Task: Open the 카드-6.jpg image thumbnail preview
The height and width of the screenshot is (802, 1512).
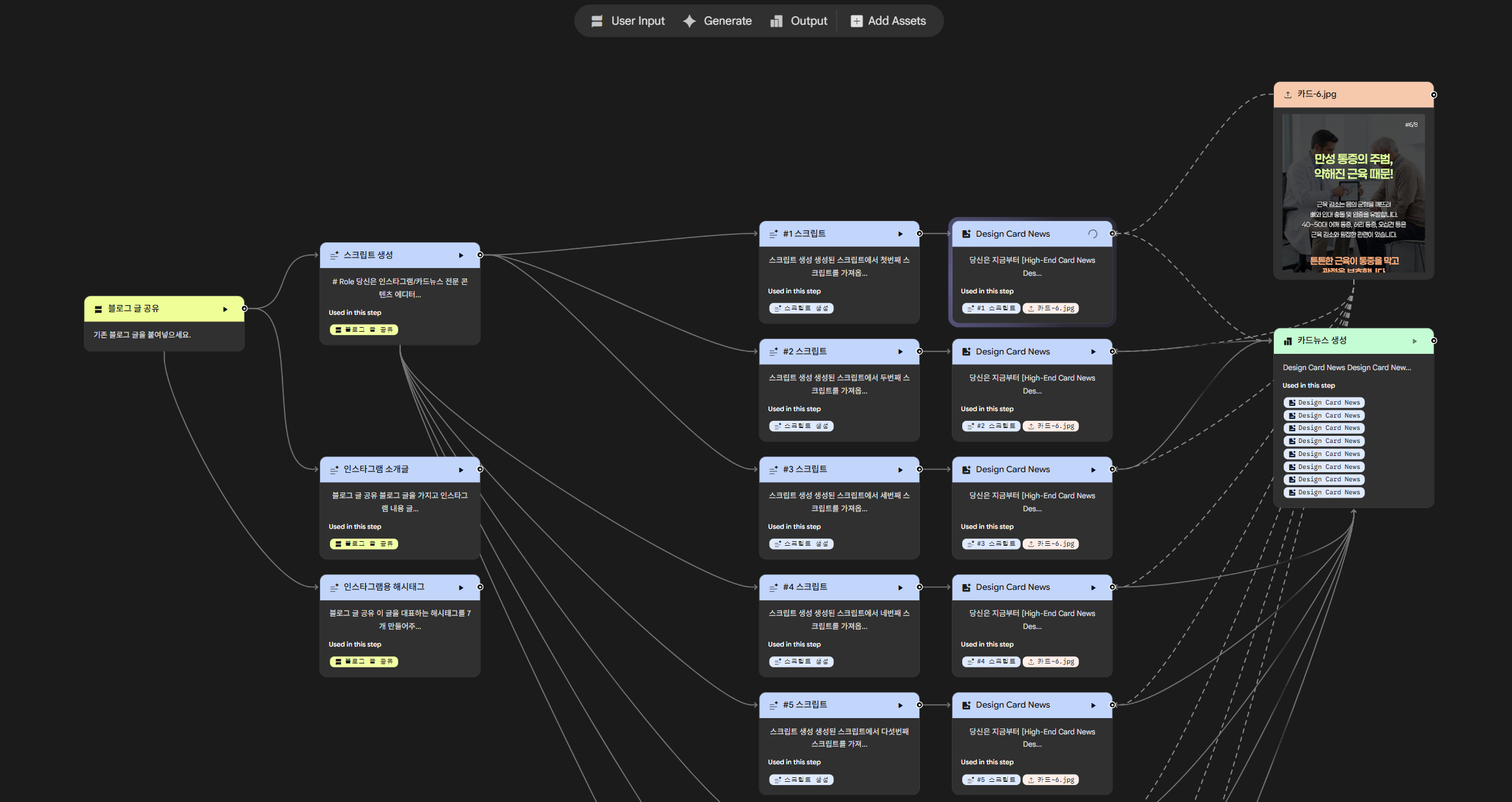Action: [1353, 193]
